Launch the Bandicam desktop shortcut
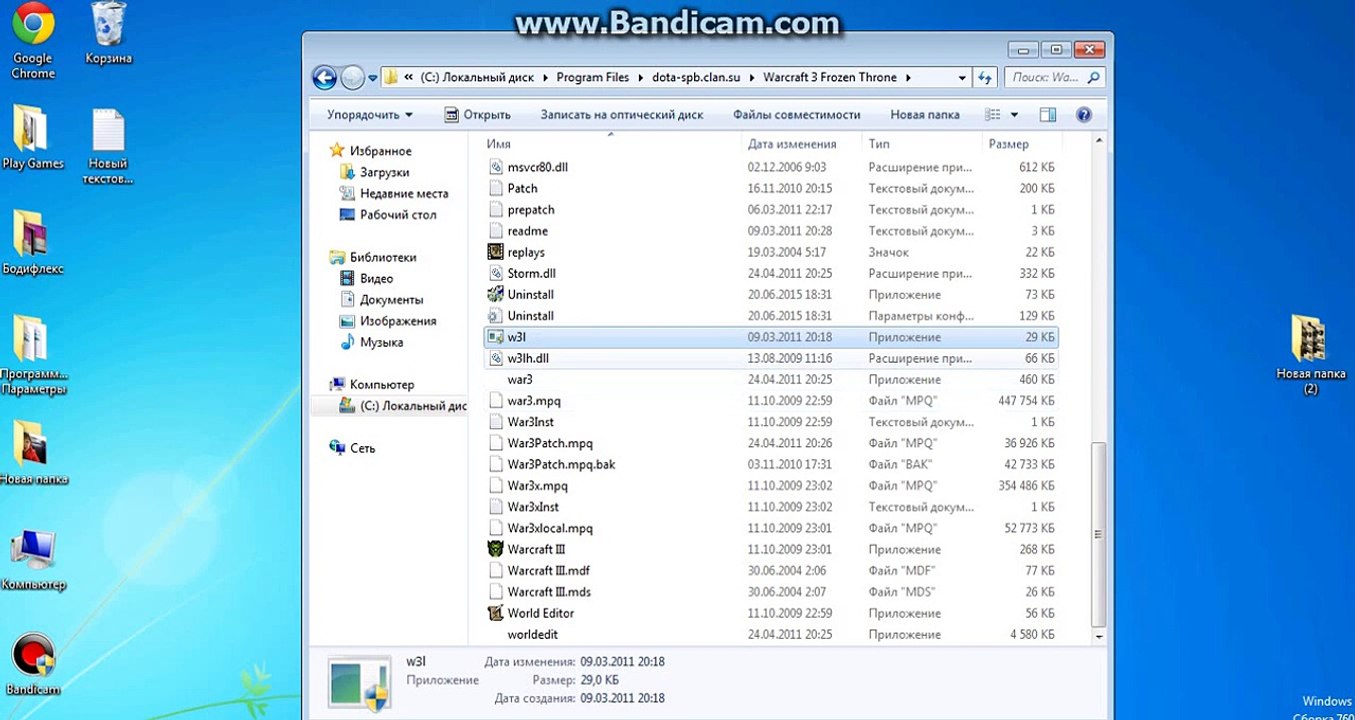This screenshot has width=1355, height=720. [x=33, y=665]
